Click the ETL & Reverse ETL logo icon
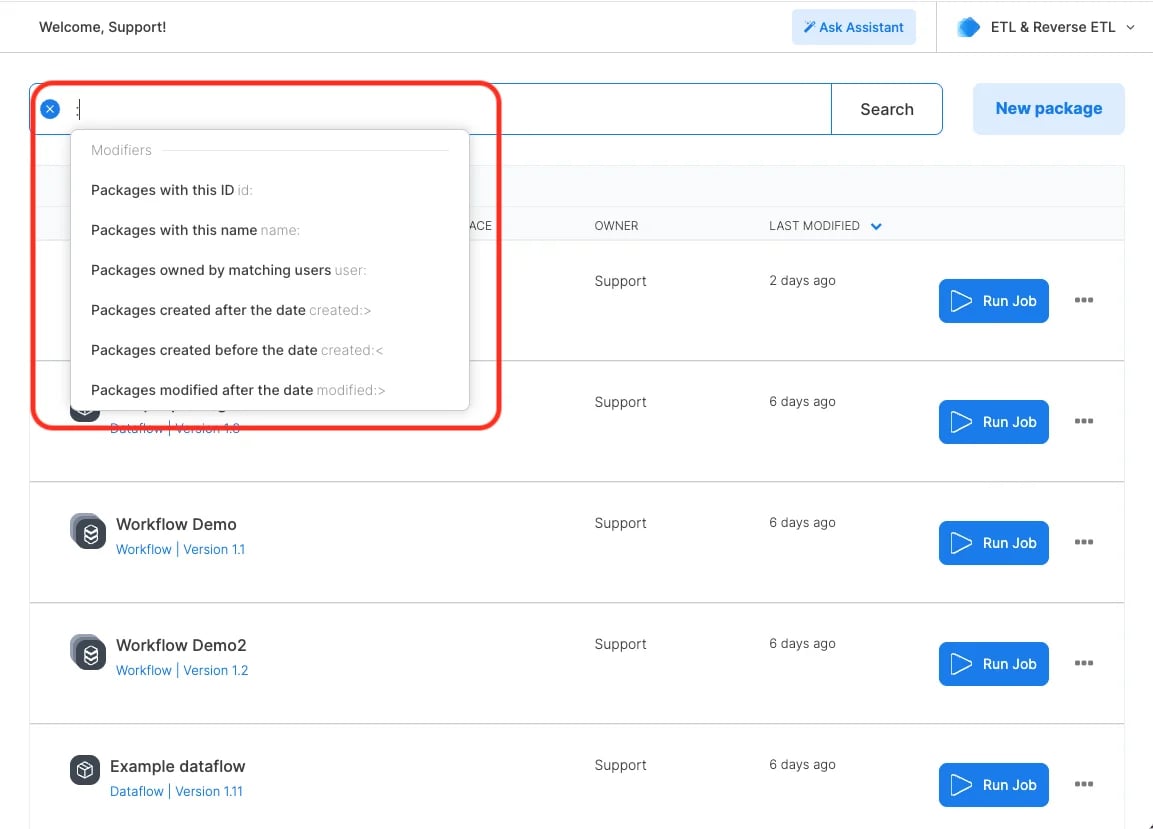This screenshot has width=1153, height=829. pyautogui.click(x=968, y=27)
